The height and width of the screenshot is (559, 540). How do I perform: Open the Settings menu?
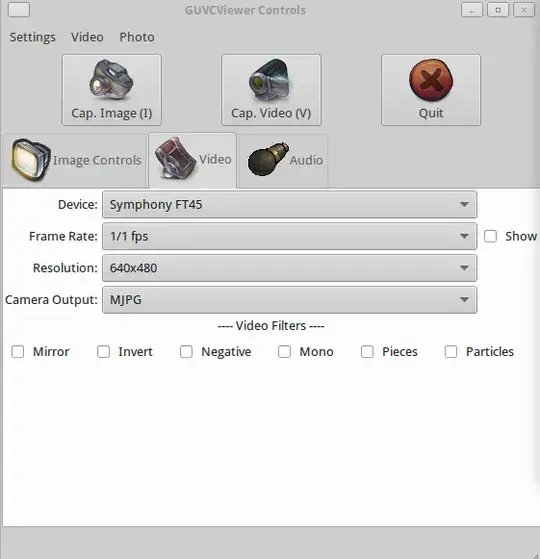[32, 37]
